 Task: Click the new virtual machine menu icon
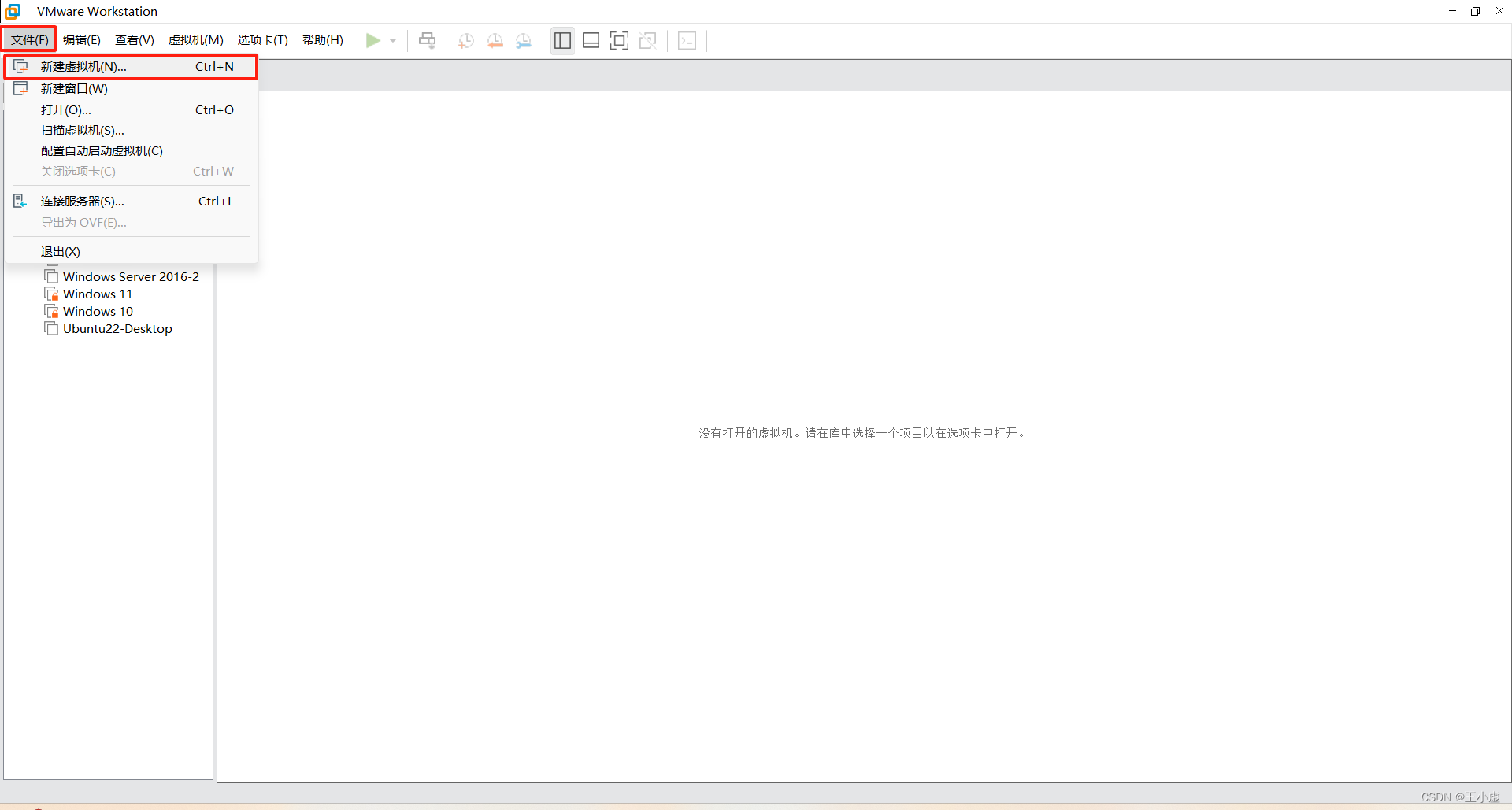21,67
